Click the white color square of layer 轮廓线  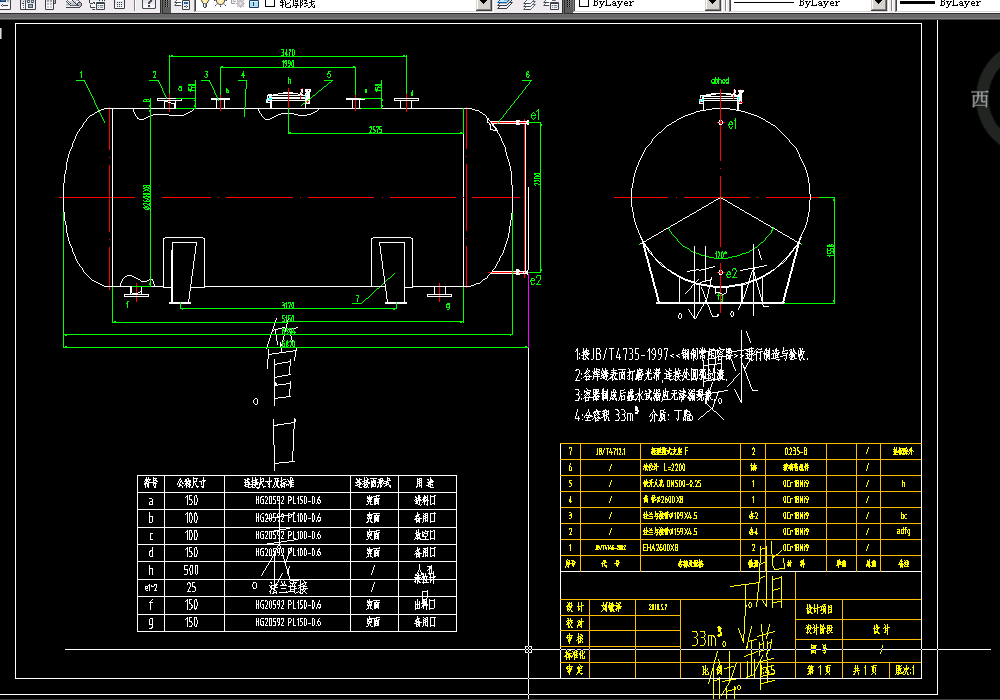270,4
